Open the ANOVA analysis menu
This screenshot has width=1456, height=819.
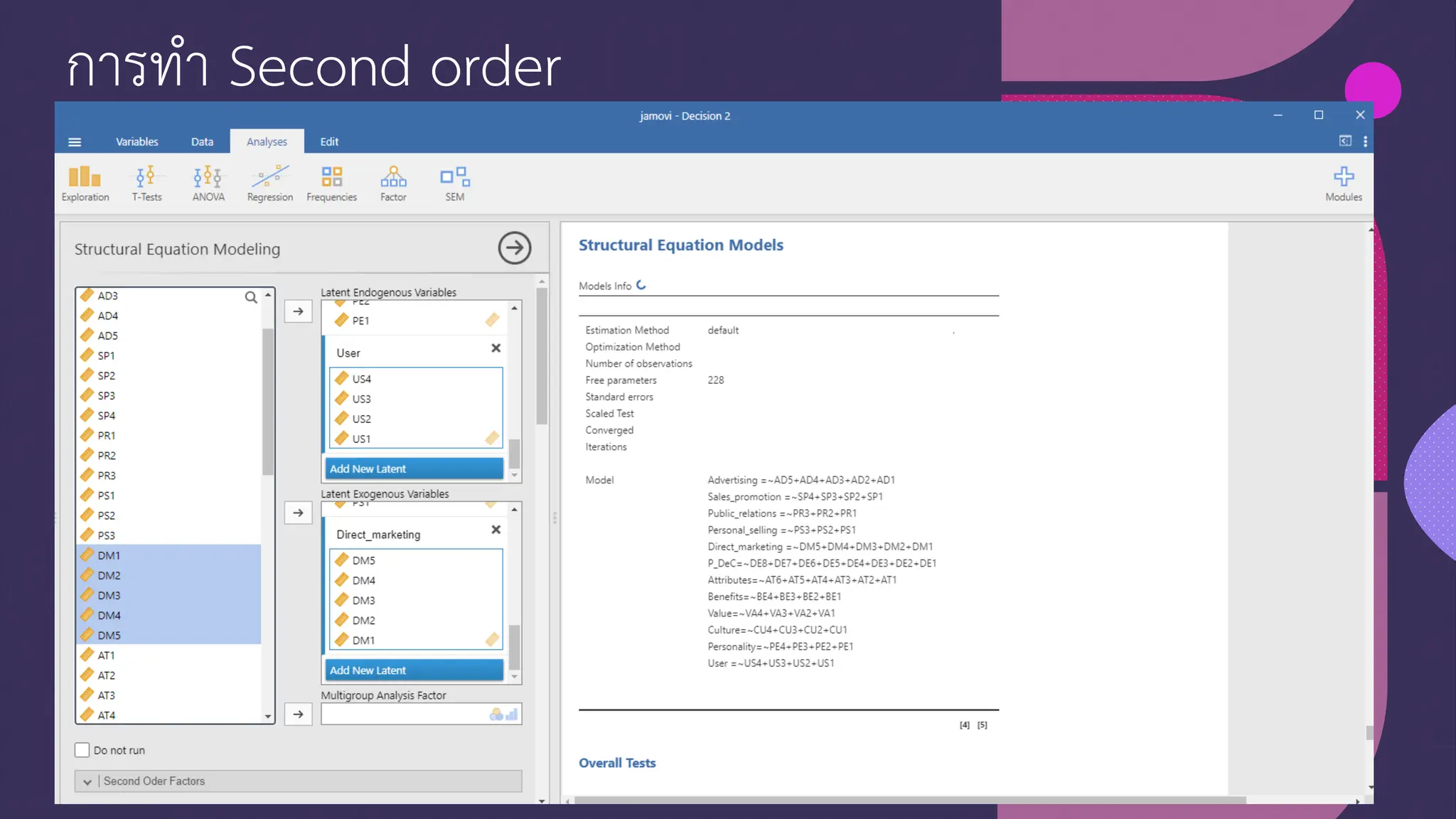click(208, 183)
